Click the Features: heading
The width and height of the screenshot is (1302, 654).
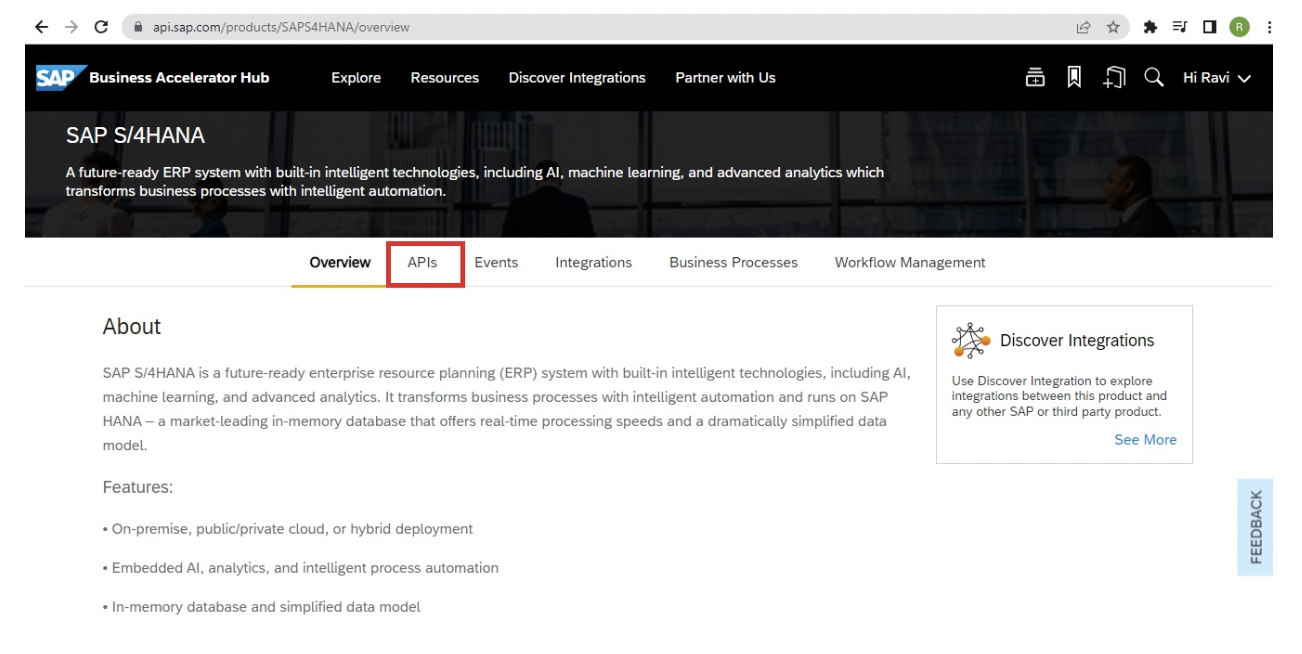(x=138, y=488)
